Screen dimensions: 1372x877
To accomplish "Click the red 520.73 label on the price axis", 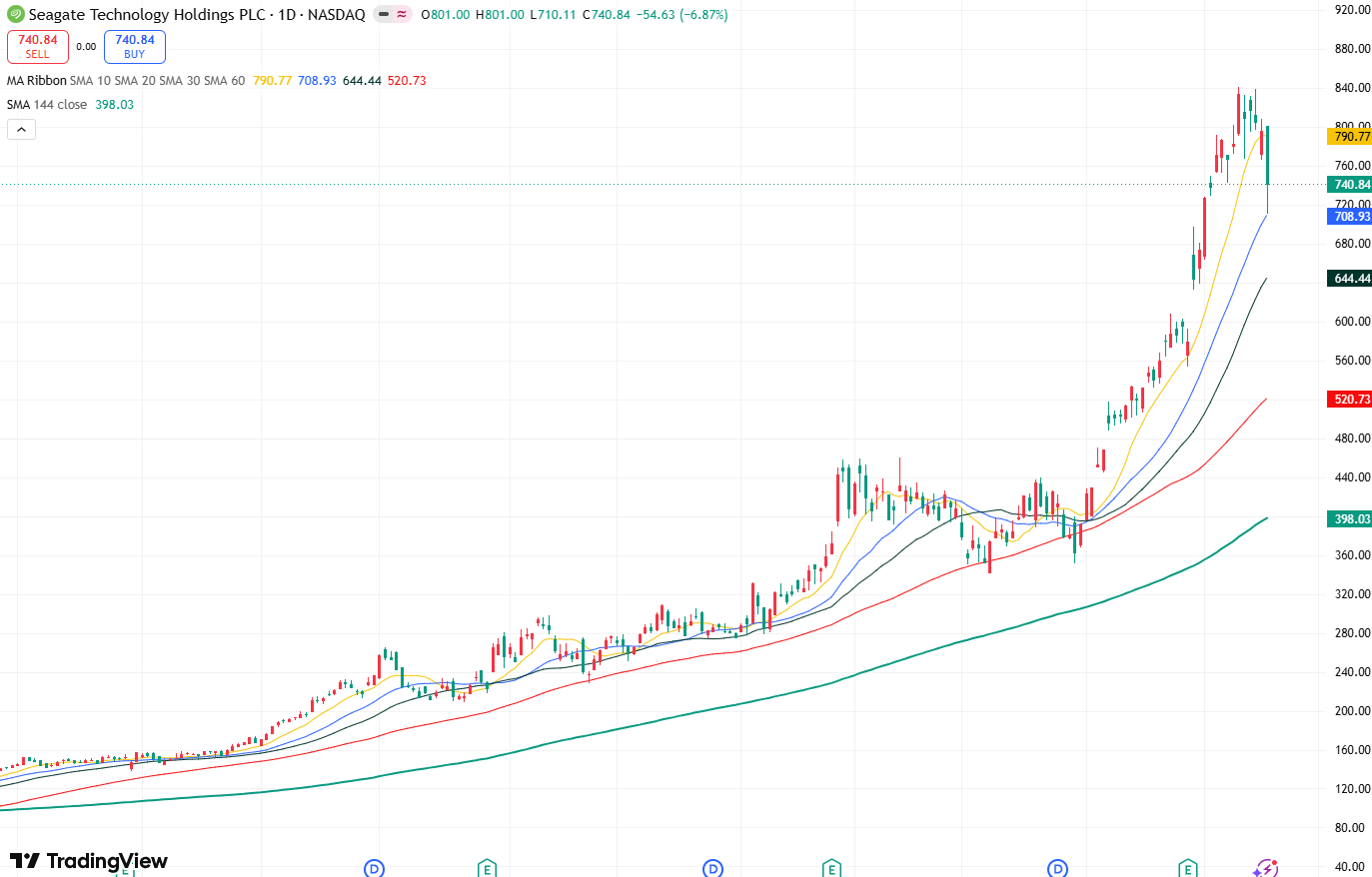I will [1349, 400].
